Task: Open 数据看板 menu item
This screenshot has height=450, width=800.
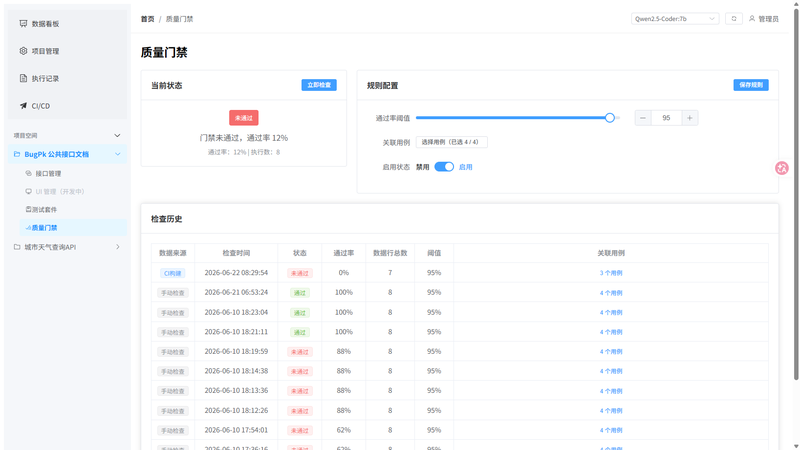Action: (67, 23)
